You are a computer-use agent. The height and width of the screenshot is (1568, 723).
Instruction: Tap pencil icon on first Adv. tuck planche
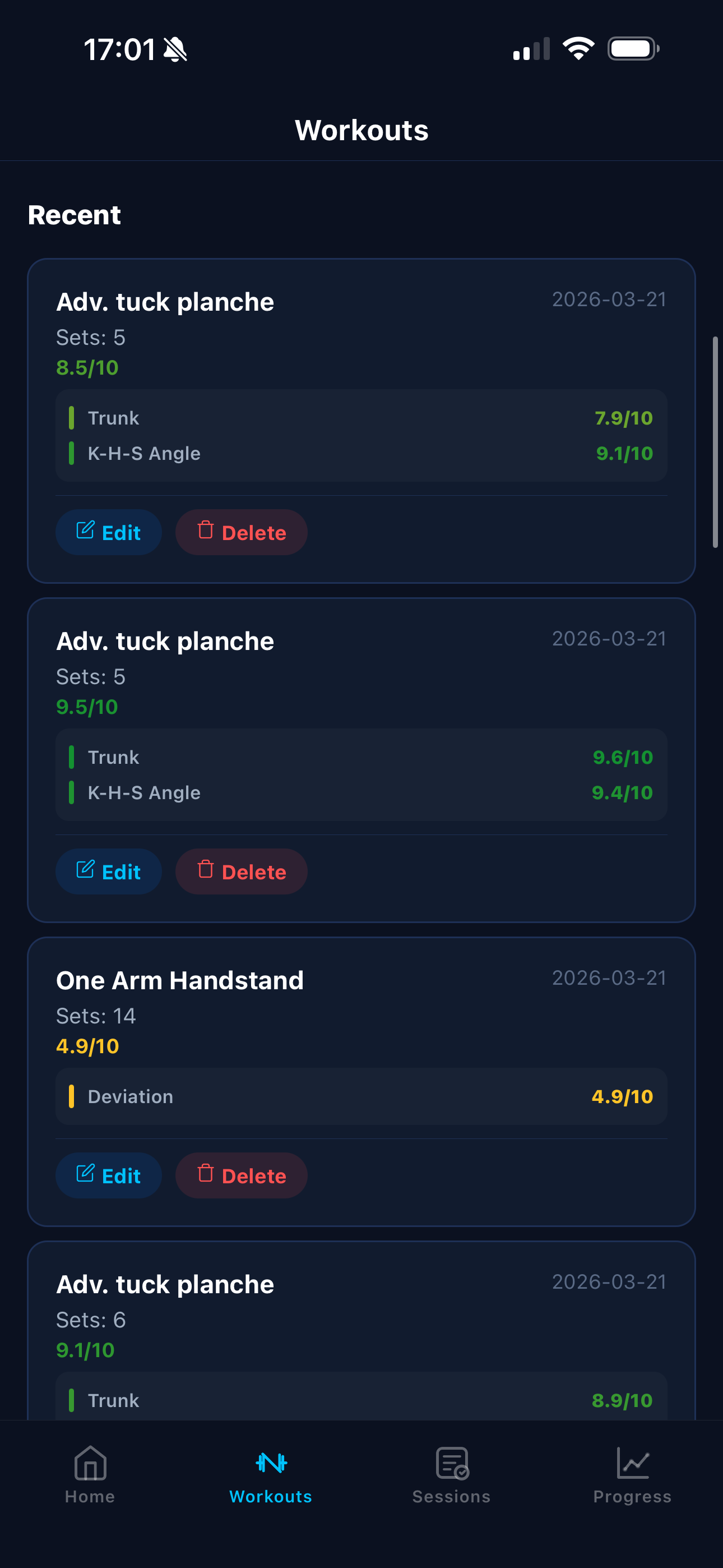[85, 530]
